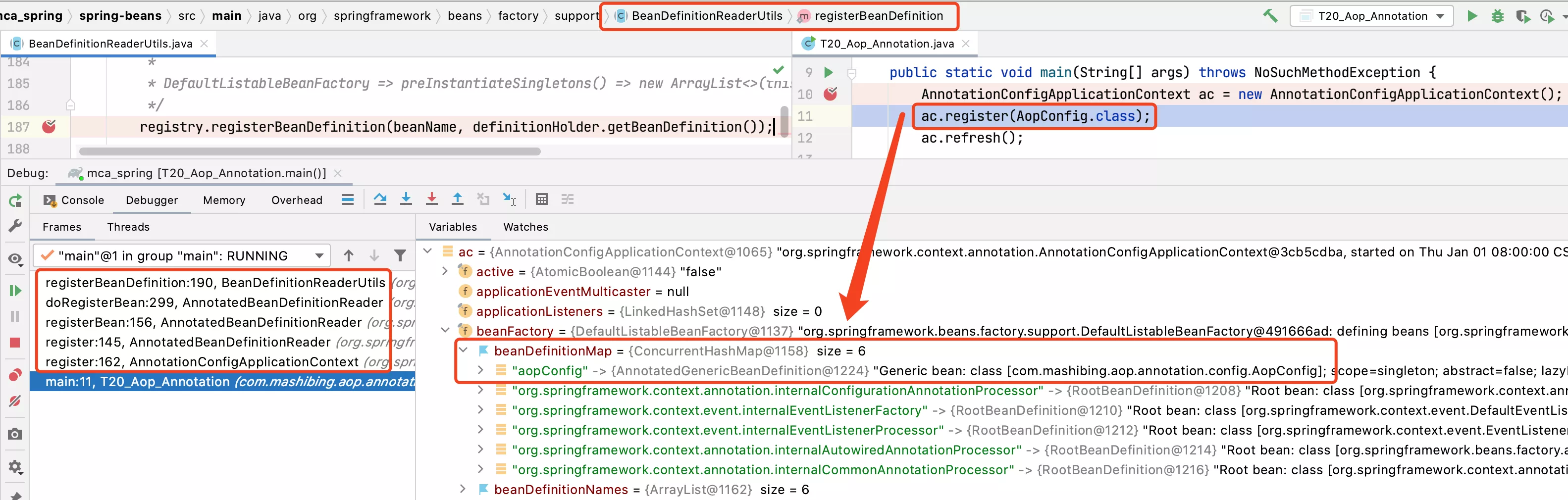The width and height of the screenshot is (1568, 500).
Task: Run with coverage shield icon
Action: coord(1522,16)
